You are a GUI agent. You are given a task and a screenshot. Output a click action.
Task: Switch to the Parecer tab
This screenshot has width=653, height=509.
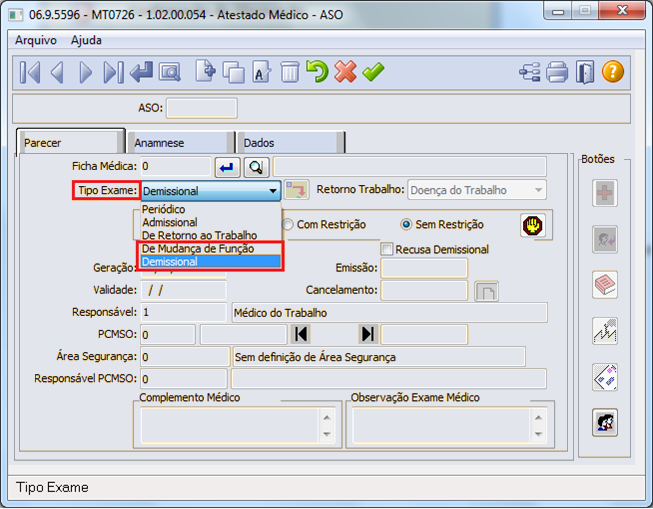pos(70,142)
